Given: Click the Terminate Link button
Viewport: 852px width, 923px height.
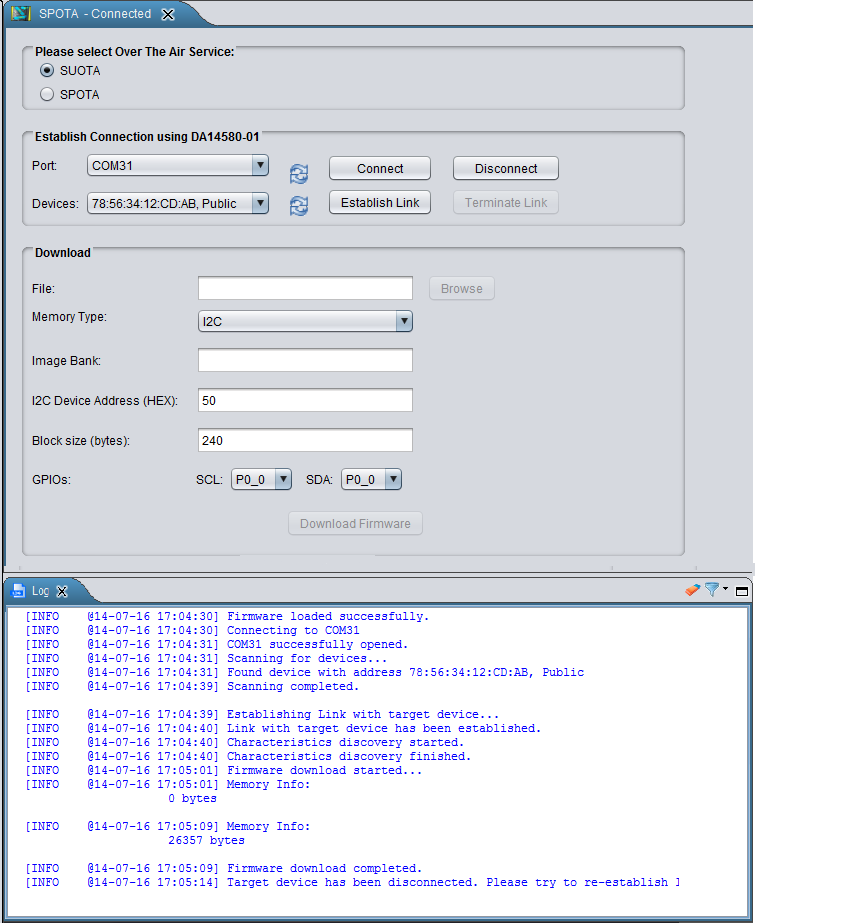Looking at the screenshot, I should point(506,202).
